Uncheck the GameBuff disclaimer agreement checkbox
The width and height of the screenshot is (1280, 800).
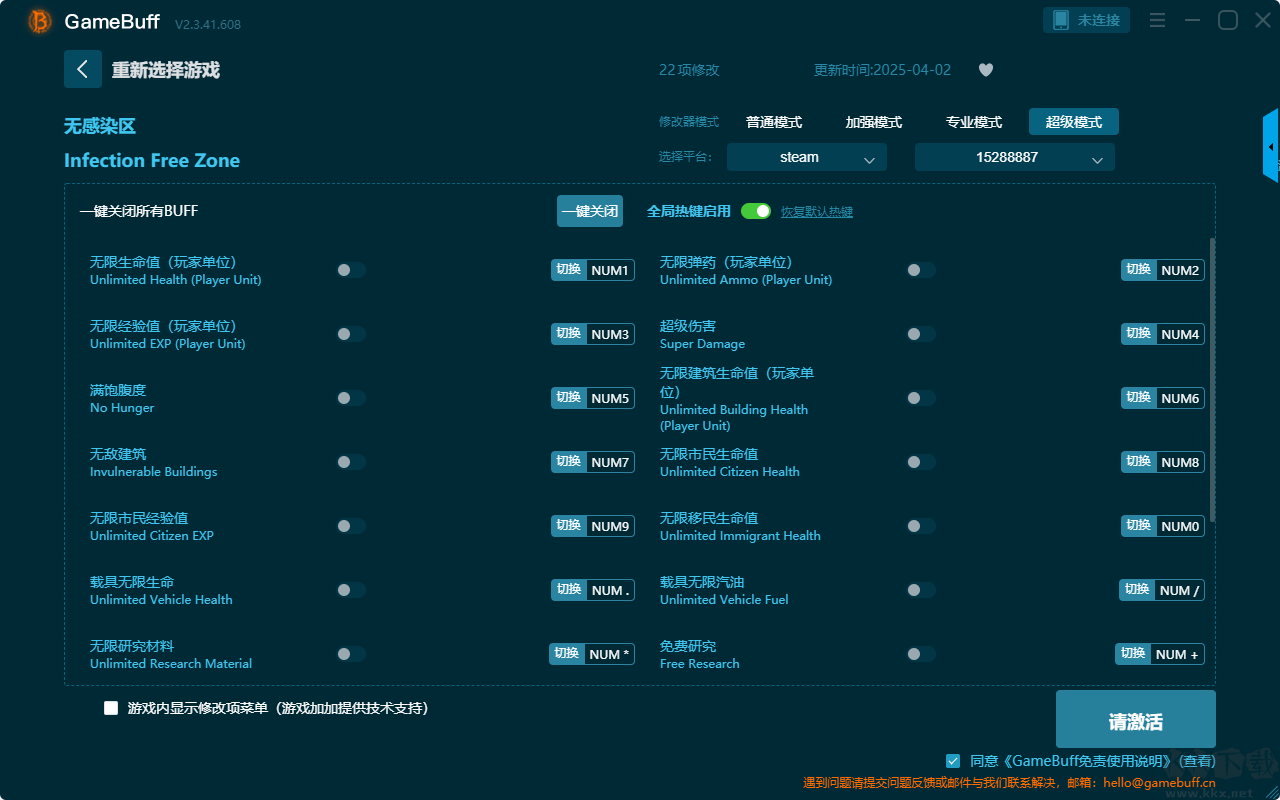(x=953, y=761)
